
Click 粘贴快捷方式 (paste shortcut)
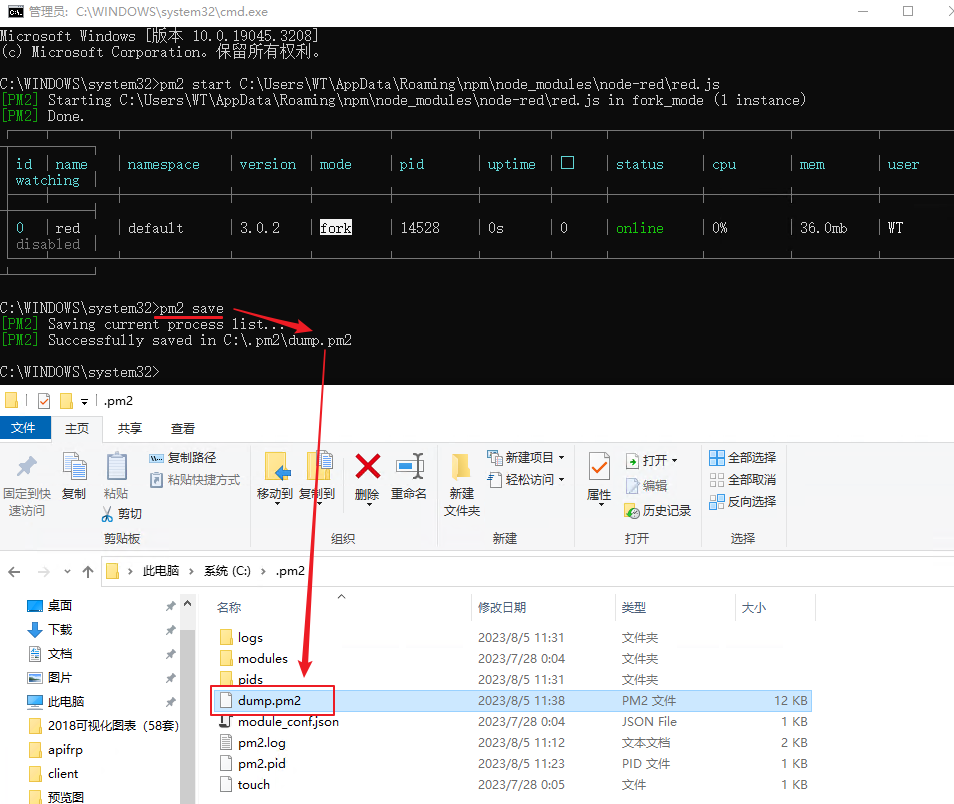tap(195, 480)
